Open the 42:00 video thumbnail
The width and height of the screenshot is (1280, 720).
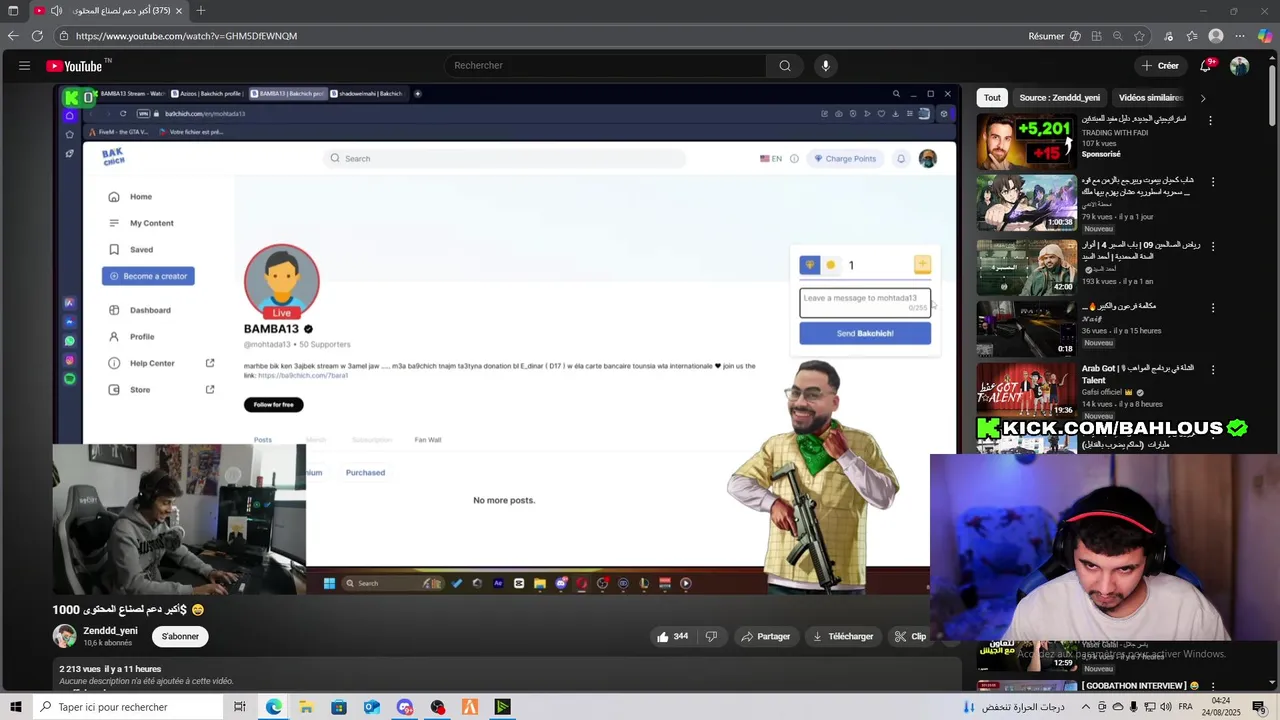click(1027, 268)
